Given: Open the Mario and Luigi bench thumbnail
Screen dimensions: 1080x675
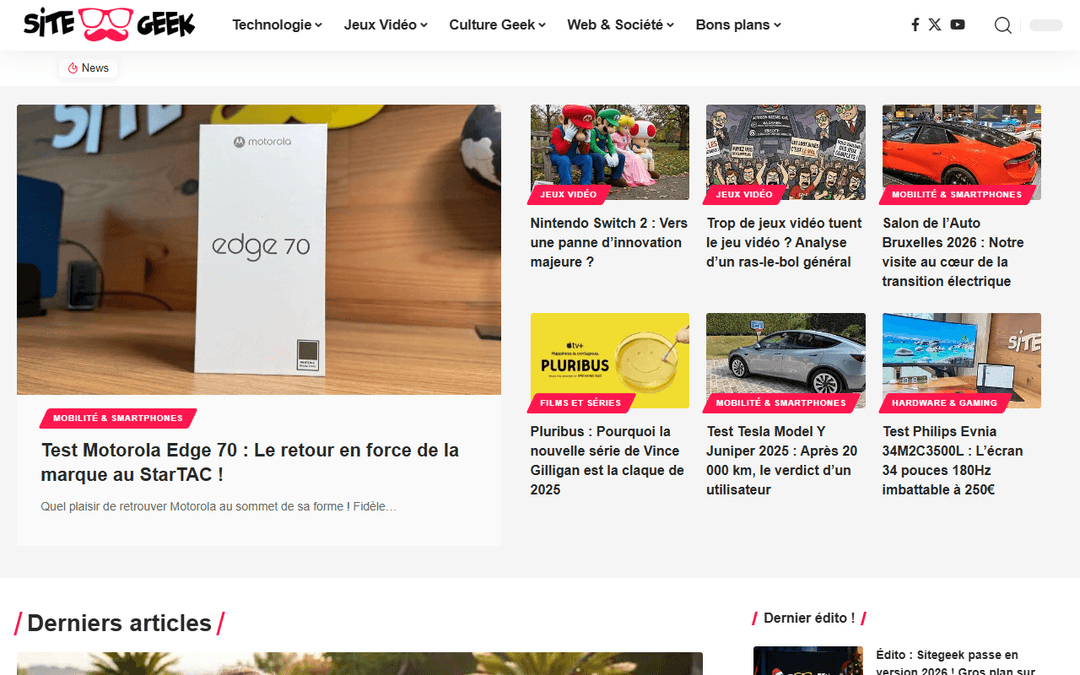Looking at the screenshot, I should pyautogui.click(x=610, y=152).
